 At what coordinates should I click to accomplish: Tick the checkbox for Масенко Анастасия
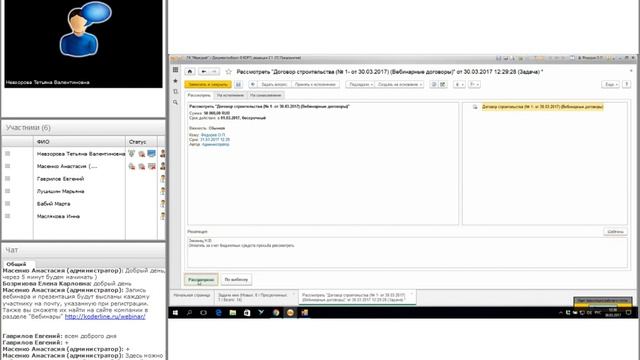[7, 166]
